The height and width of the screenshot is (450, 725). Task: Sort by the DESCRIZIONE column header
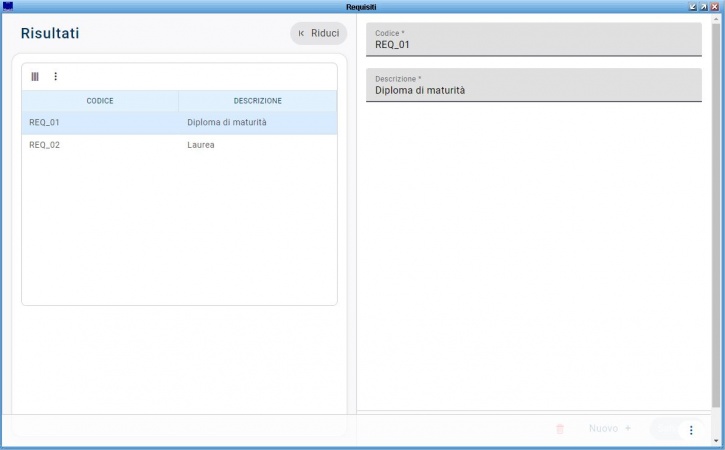point(258,101)
